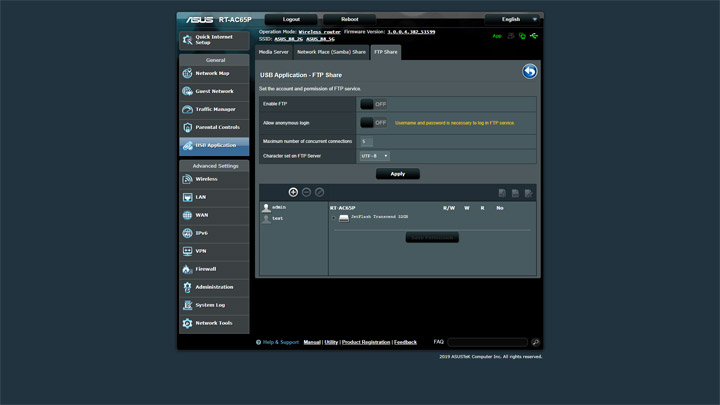The image size is (720, 405).
Task: Open the Utility link in footer
Action: coord(331,342)
